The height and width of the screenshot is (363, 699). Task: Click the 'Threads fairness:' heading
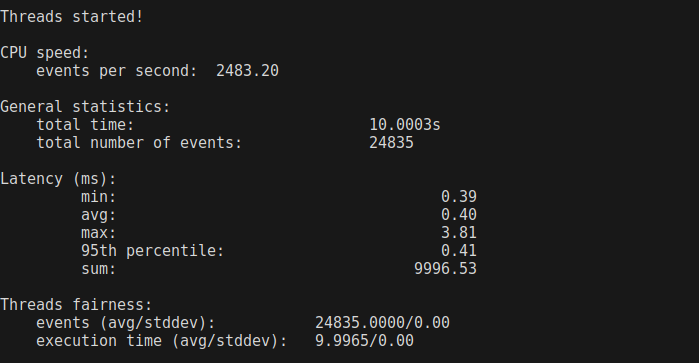tap(76, 305)
